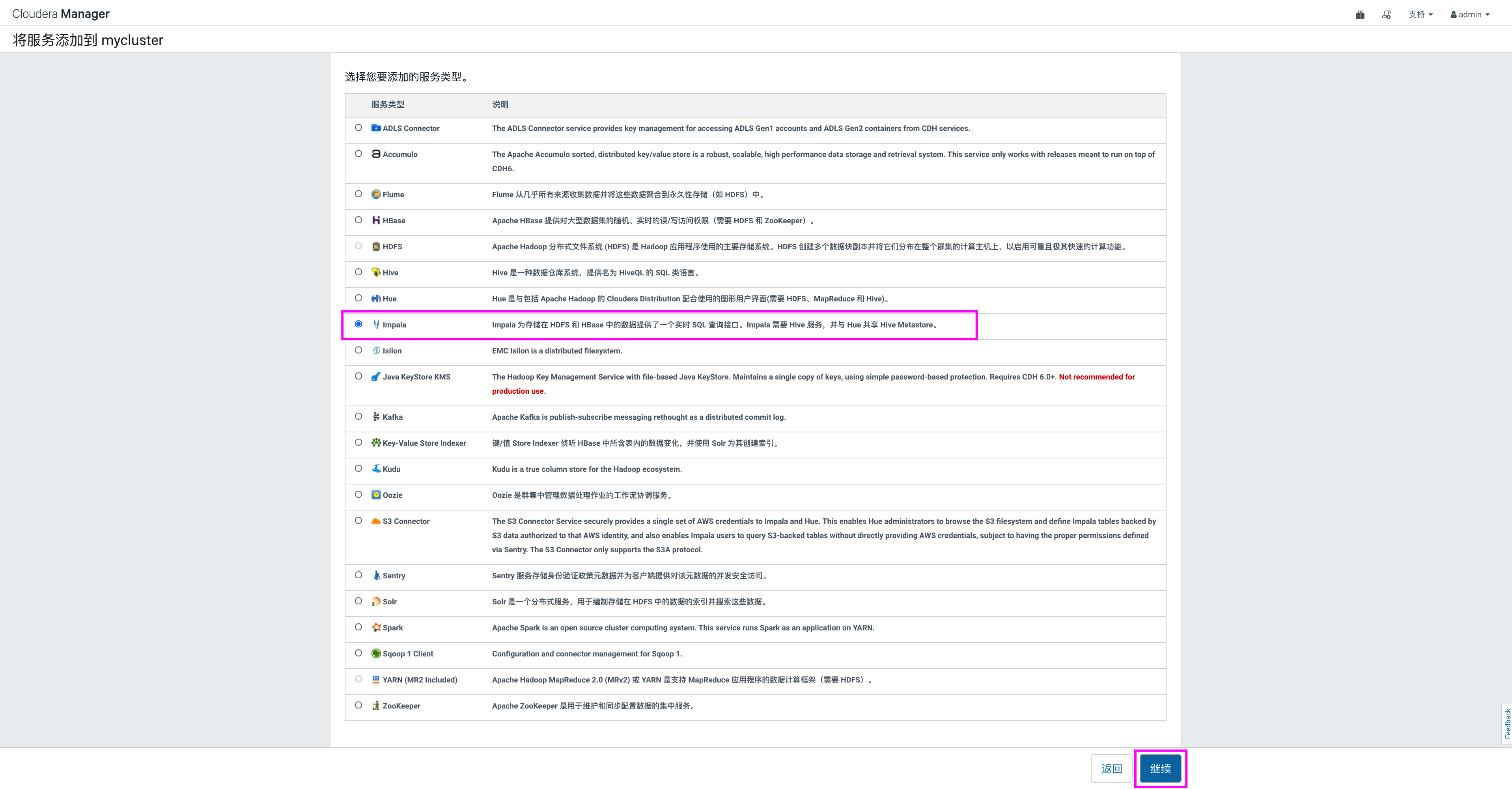Screen dimensions: 1512x789
Task: Click the ZooKeeper service icon
Action: (376, 706)
